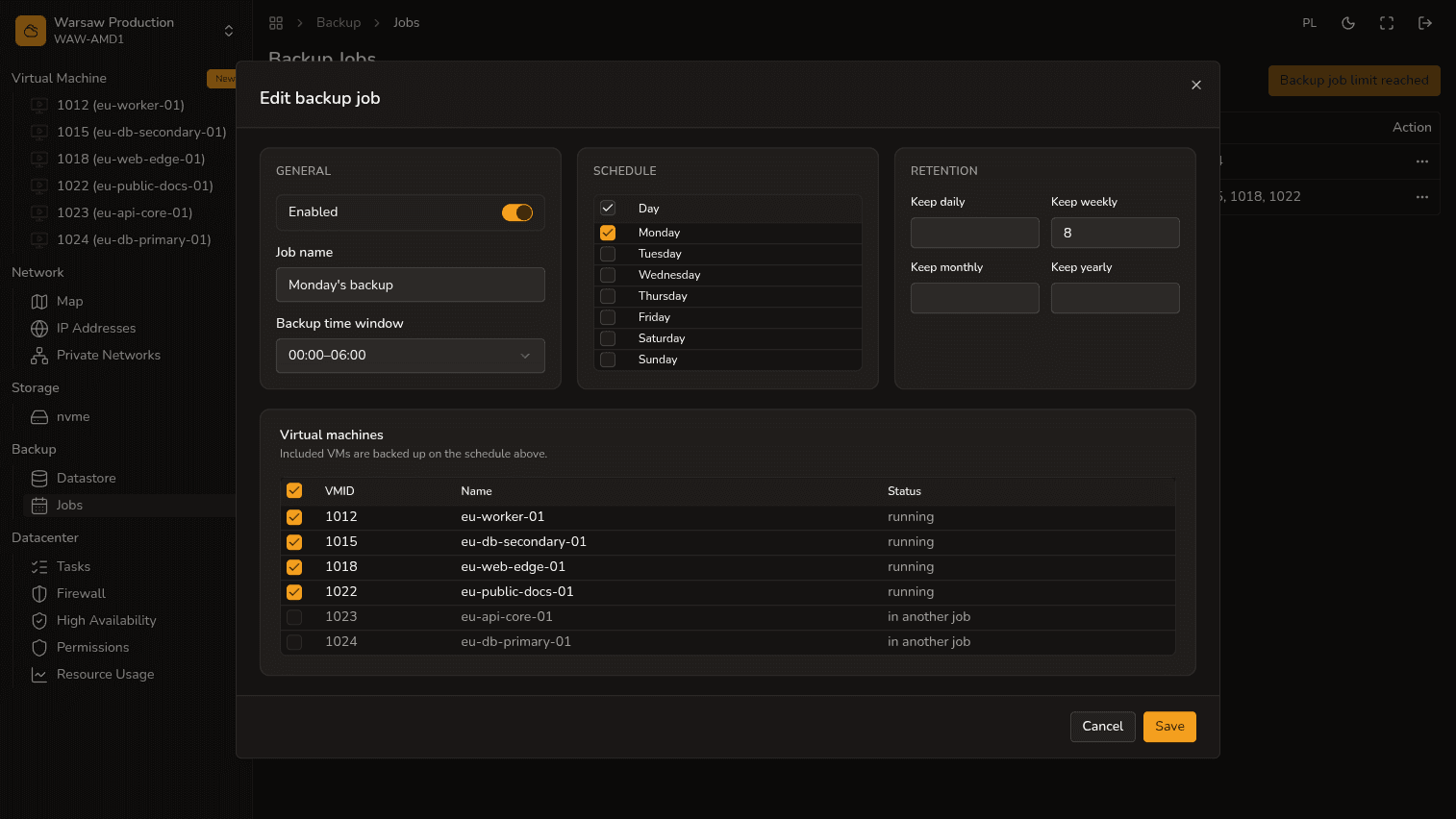Uncheck VM 1012 eu-worker-01
This screenshot has width=1456, height=819.
tap(294, 517)
